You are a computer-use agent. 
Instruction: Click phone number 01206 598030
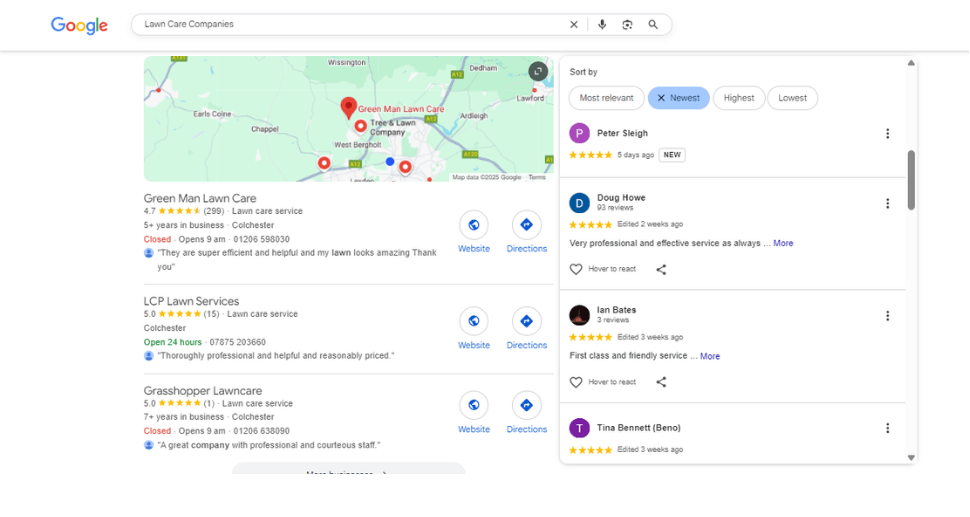pyautogui.click(x=261, y=239)
